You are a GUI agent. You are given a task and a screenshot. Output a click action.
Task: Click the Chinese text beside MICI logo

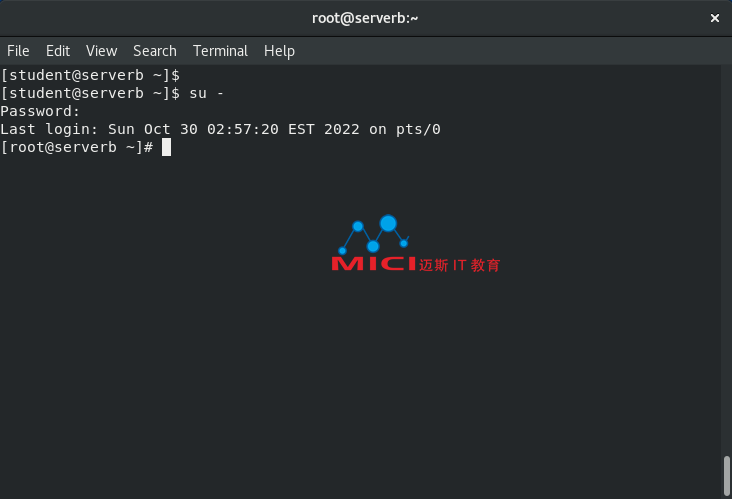(459, 265)
